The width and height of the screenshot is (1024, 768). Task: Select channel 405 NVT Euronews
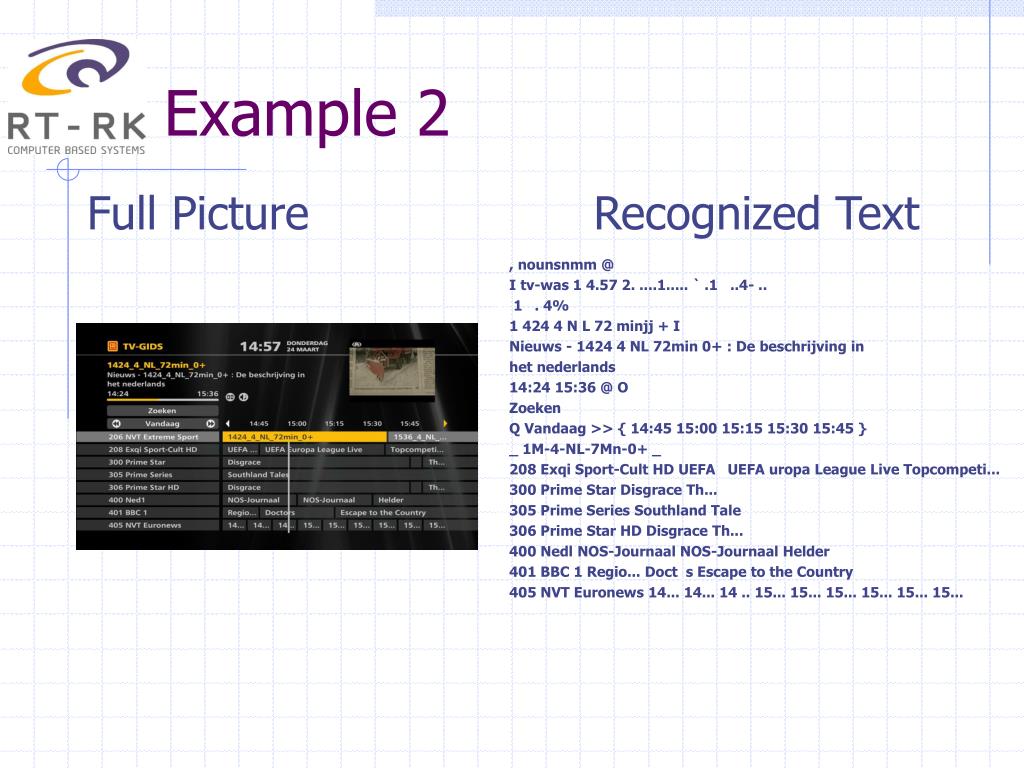[x=148, y=525]
